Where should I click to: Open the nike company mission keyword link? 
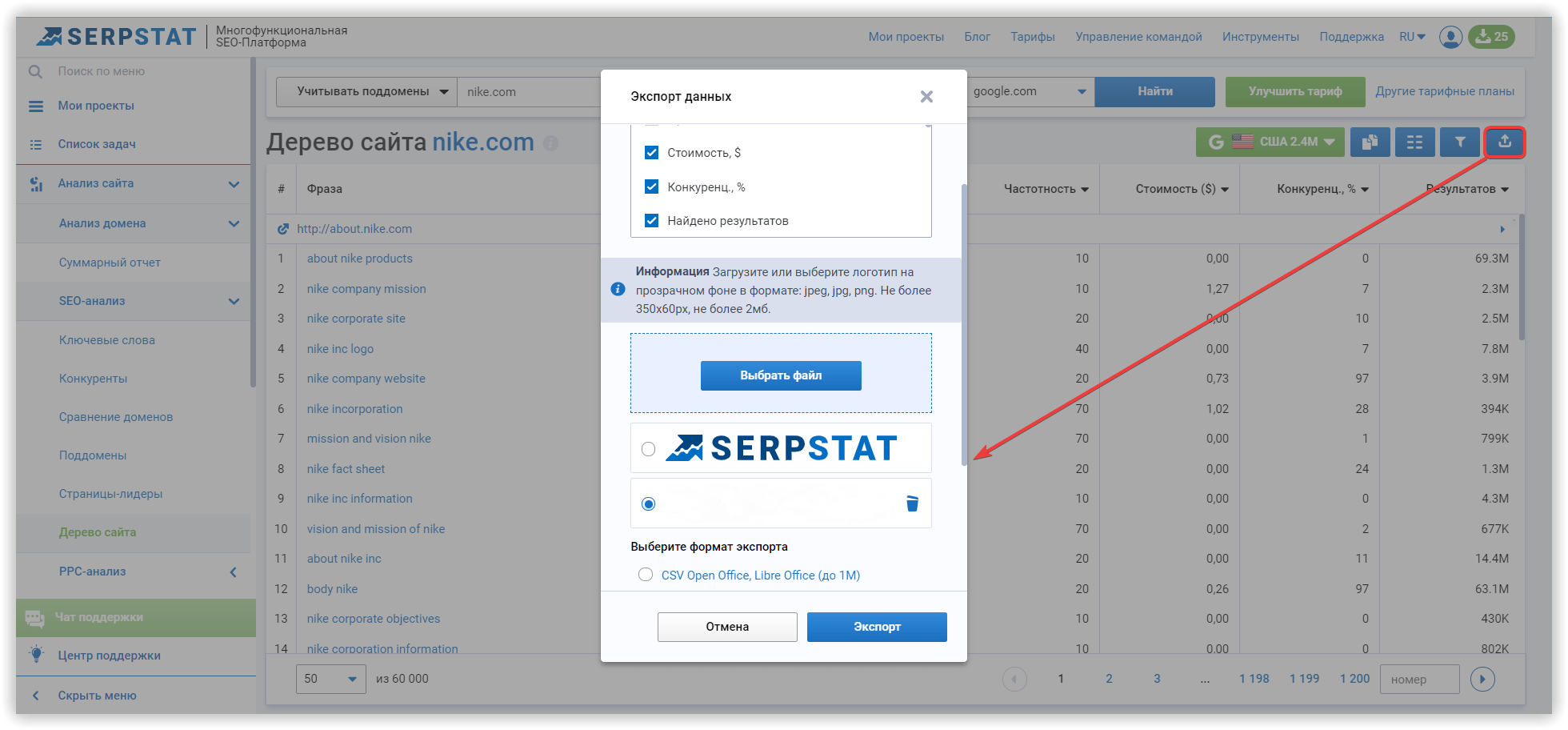point(366,289)
